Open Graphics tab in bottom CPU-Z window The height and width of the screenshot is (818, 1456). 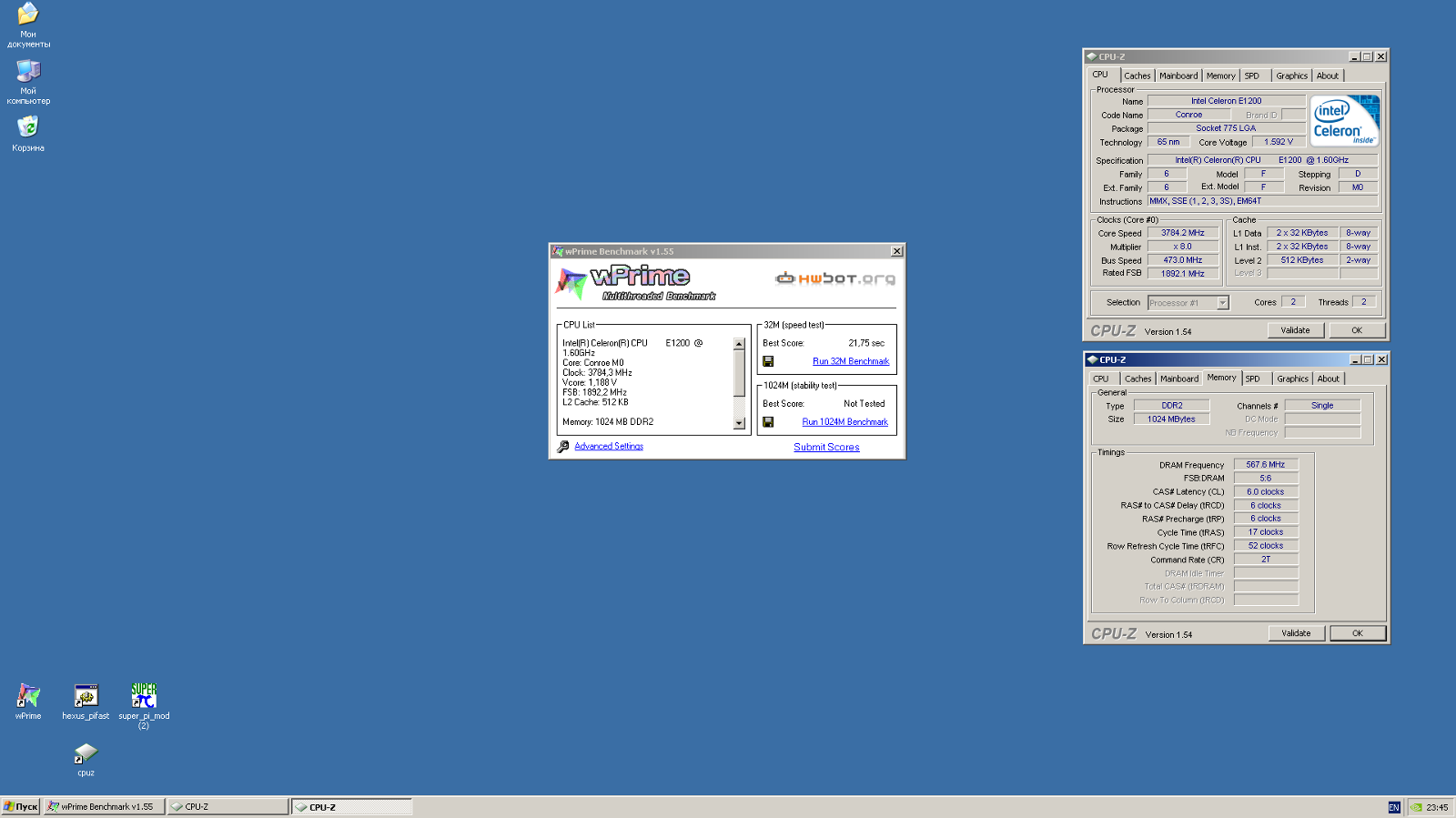point(1292,379)
